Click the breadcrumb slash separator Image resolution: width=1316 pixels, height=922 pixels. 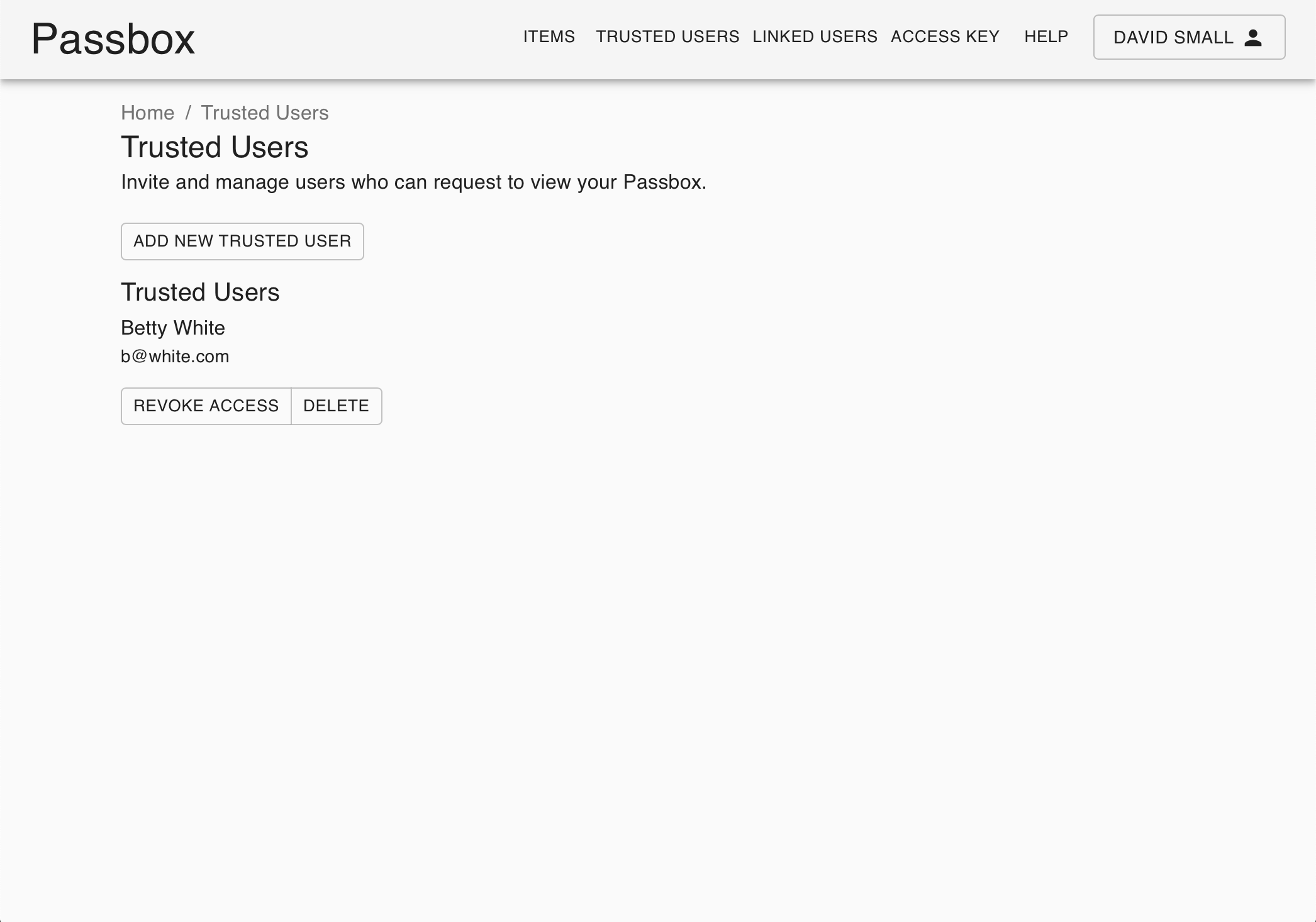pyautogui.click(x=187, y=113)
